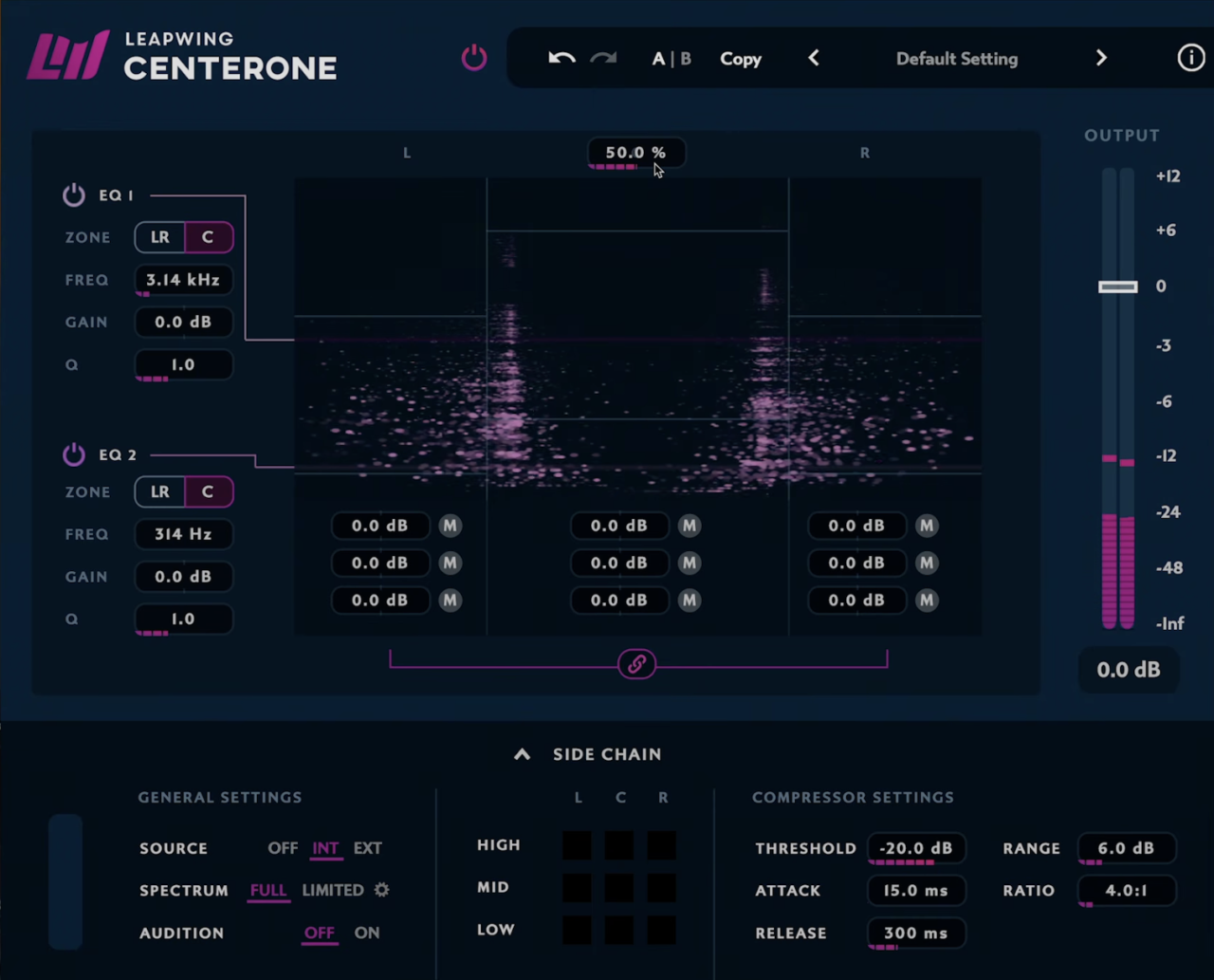Click the link icon below the spectrum

636,664
